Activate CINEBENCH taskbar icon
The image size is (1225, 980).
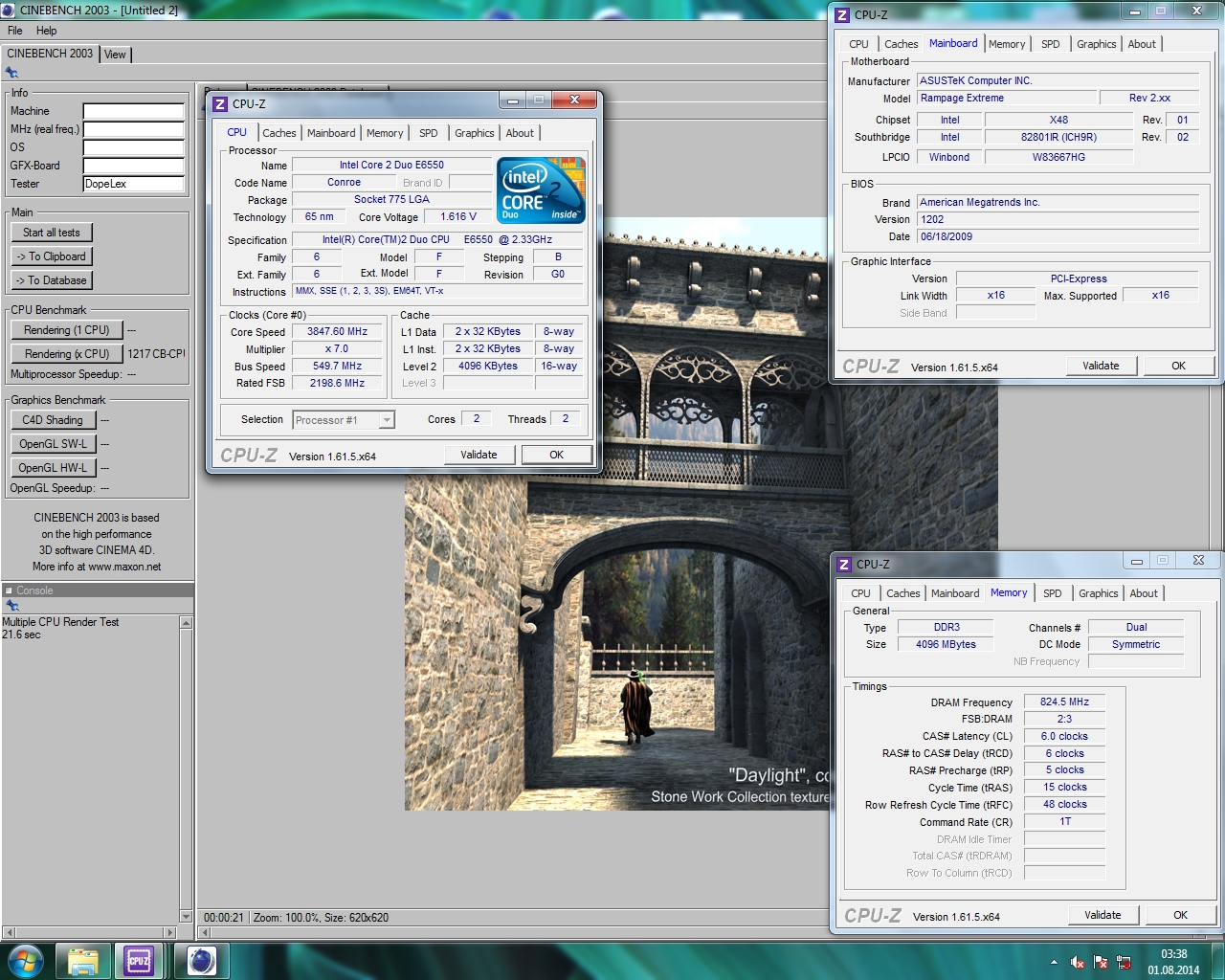point(201,961)
